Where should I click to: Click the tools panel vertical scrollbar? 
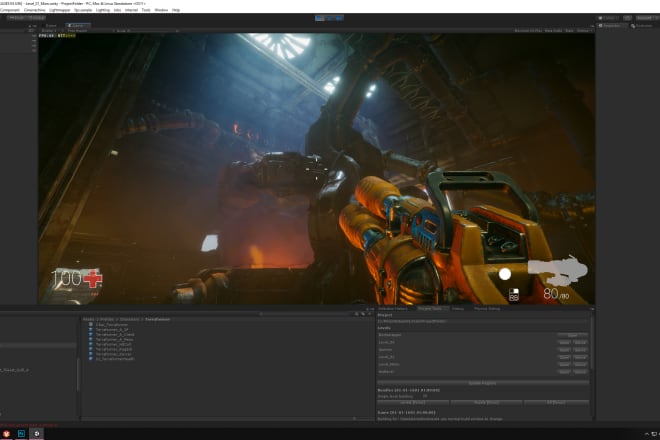[592, 341]
